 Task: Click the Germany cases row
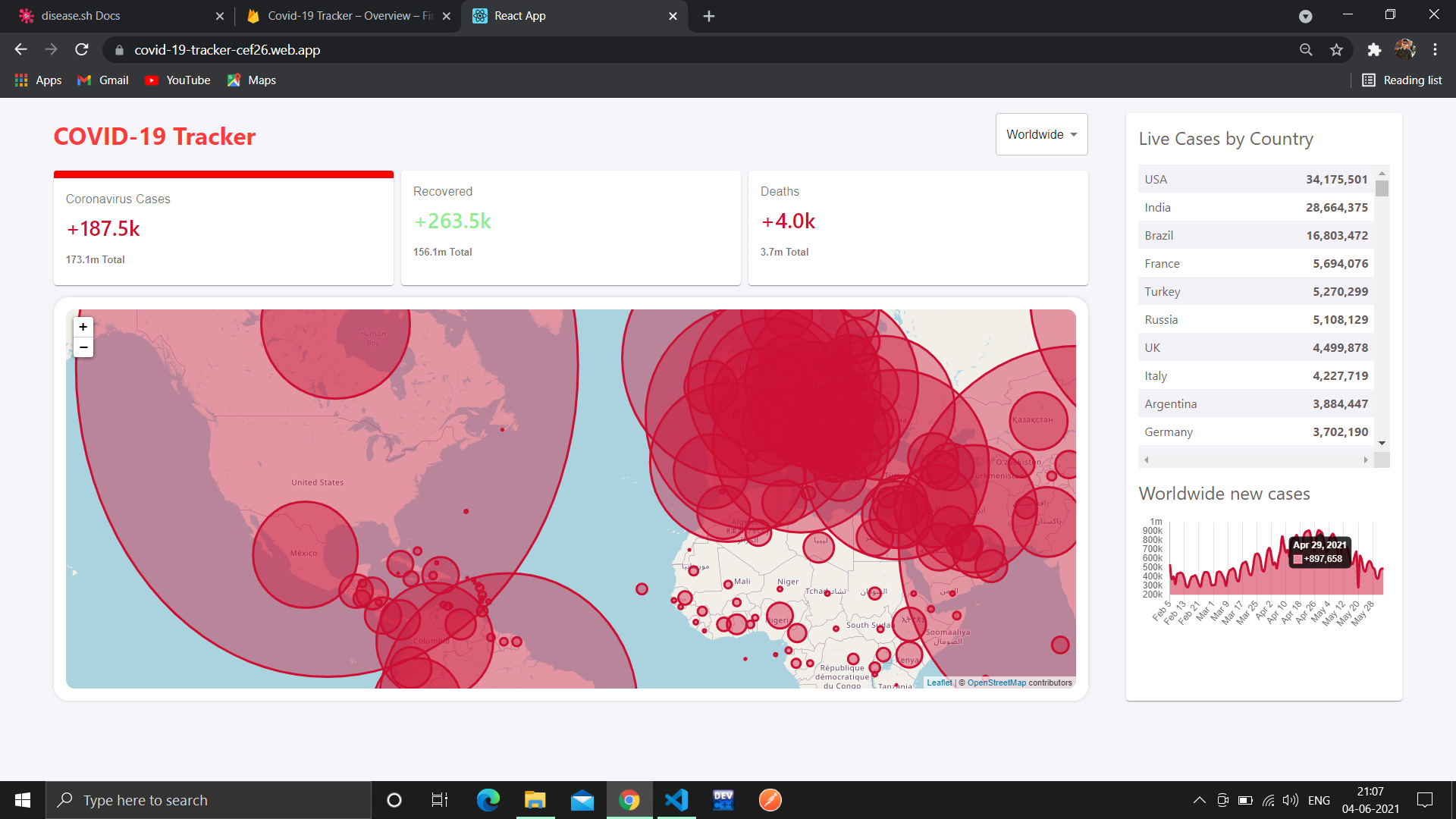[1257, 431]
